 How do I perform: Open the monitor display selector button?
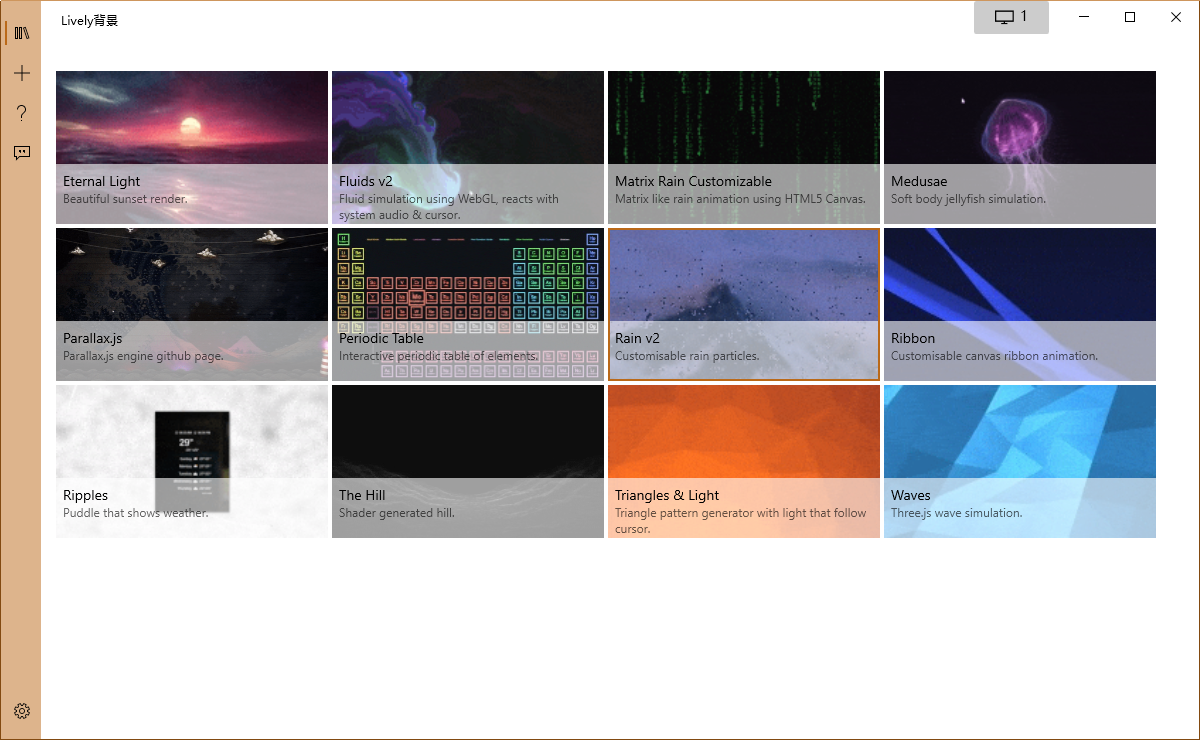1011,17
